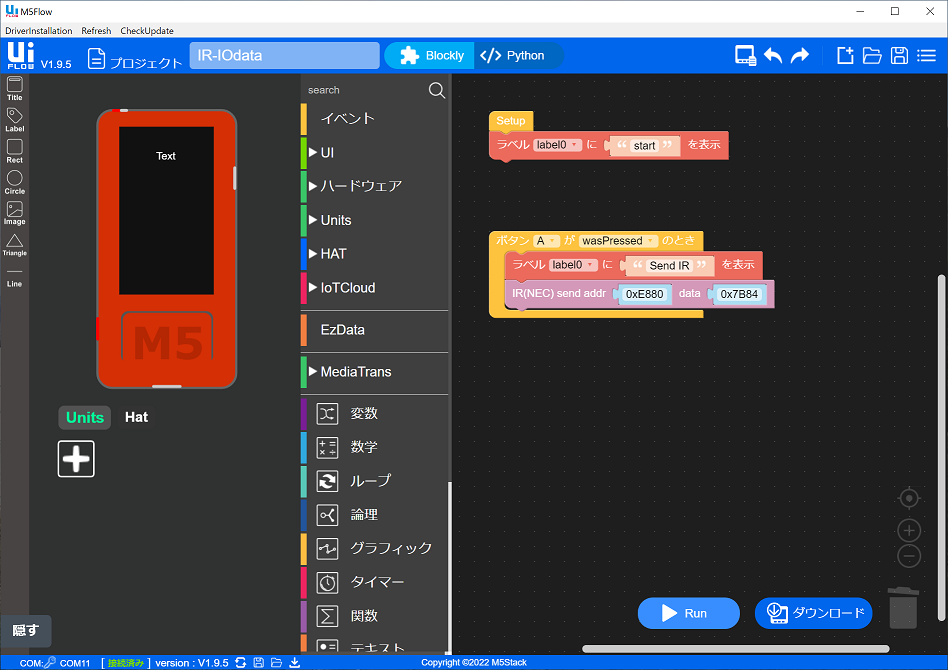Center the workspace with the target icon
This screenshot has width=948, height=670.
pyautogui.click(x=909, y=498)
